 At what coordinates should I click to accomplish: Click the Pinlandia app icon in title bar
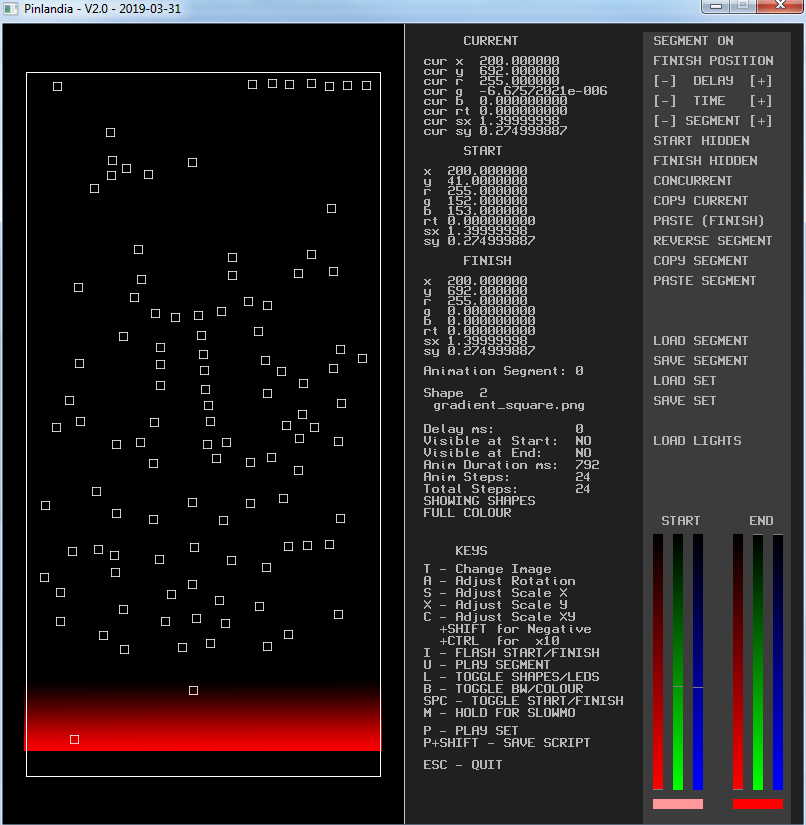click(x=12, y=10)
